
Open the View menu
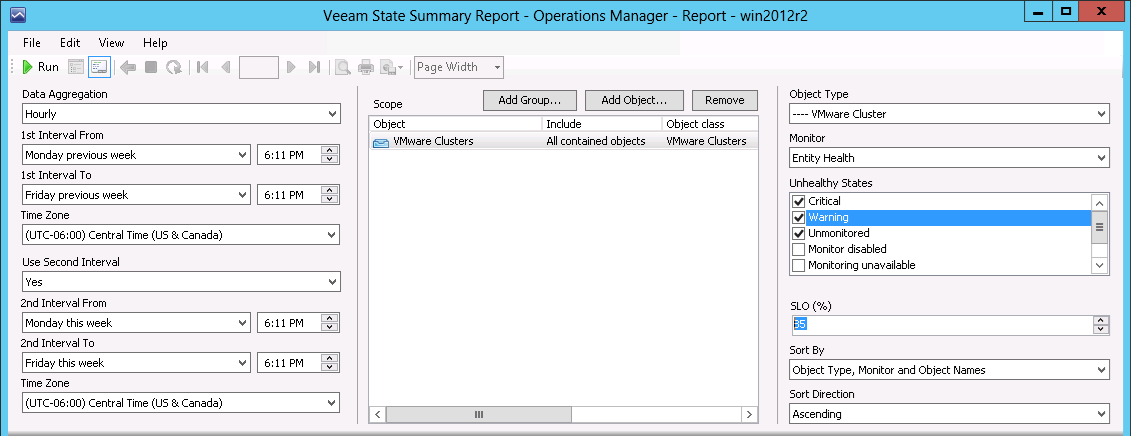111,43
